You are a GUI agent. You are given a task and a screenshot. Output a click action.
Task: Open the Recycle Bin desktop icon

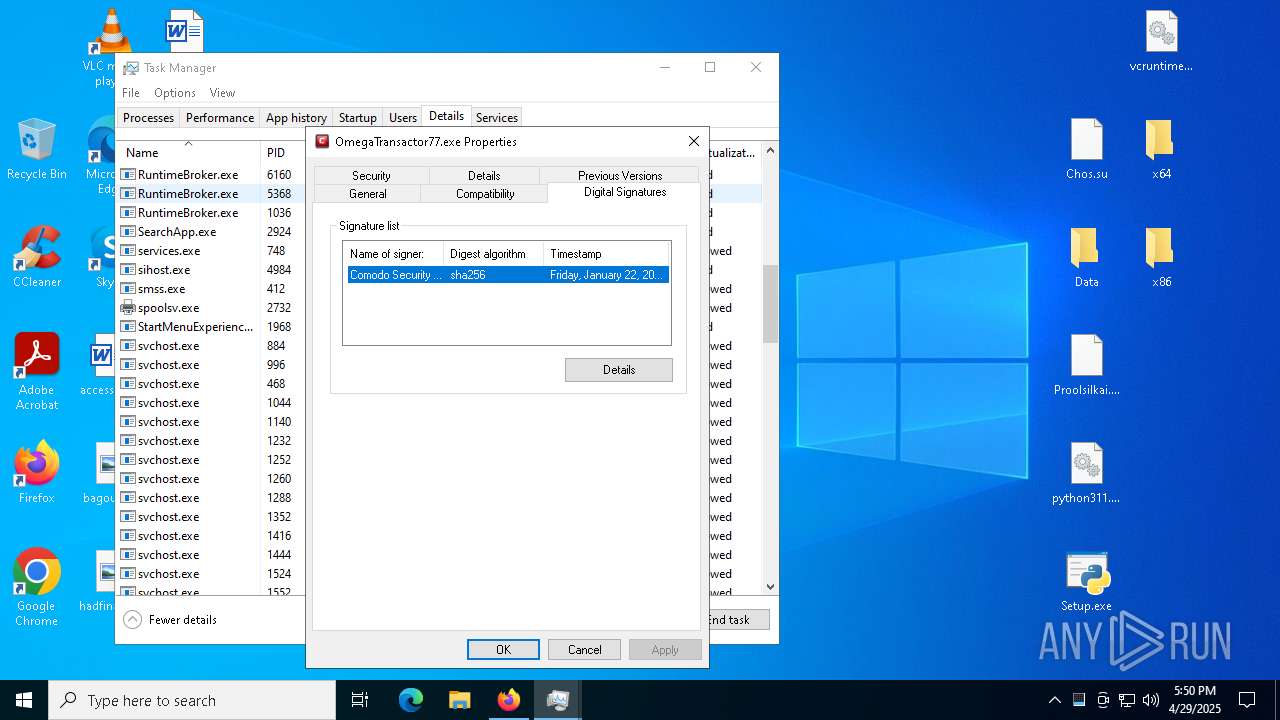point(37,148)
